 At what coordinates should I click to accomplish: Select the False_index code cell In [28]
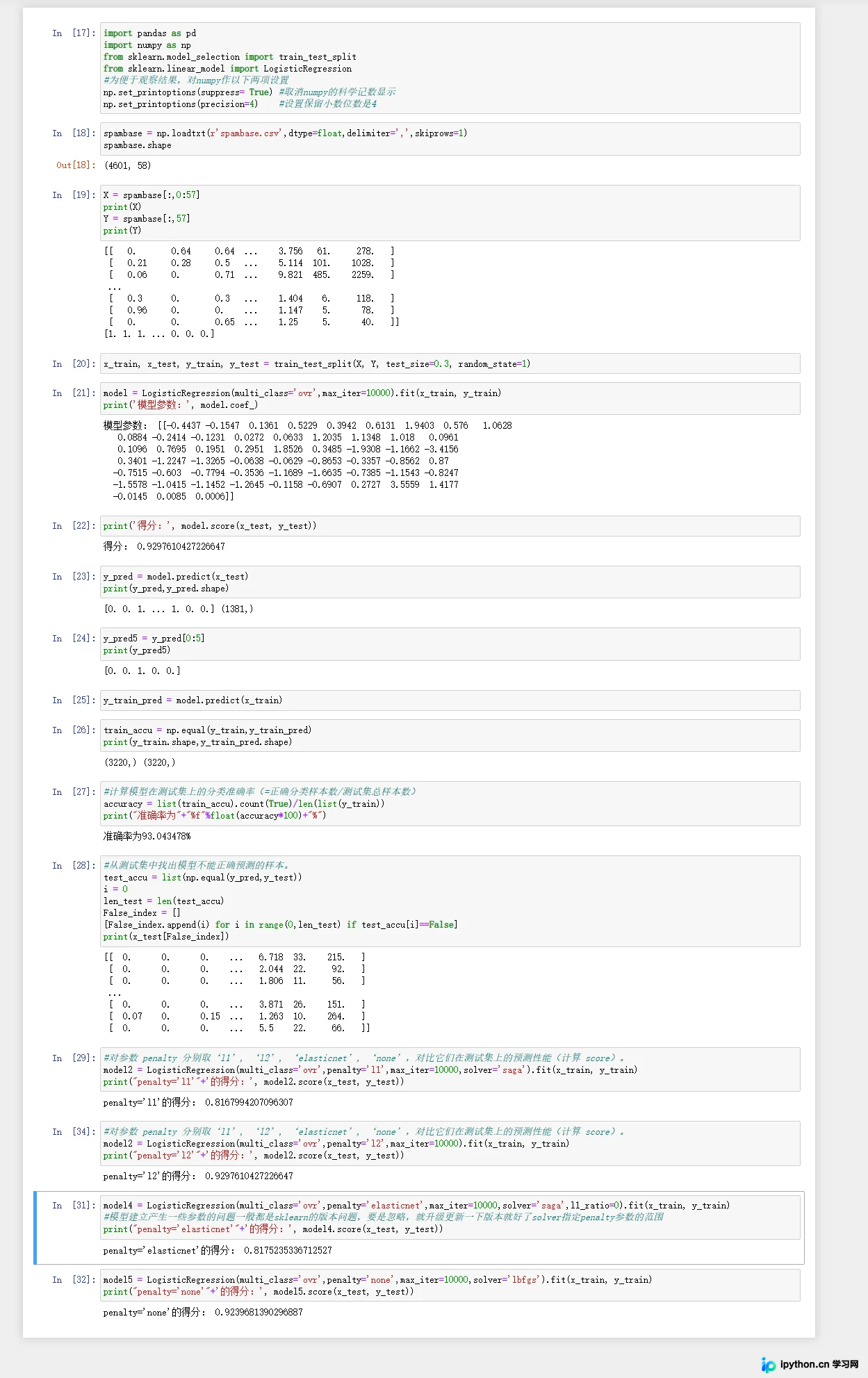point(450,901)
